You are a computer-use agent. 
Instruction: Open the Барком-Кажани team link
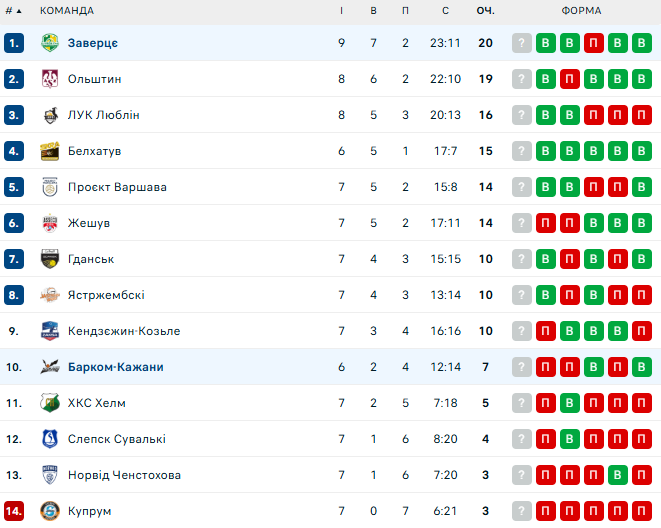coord(115,367)
